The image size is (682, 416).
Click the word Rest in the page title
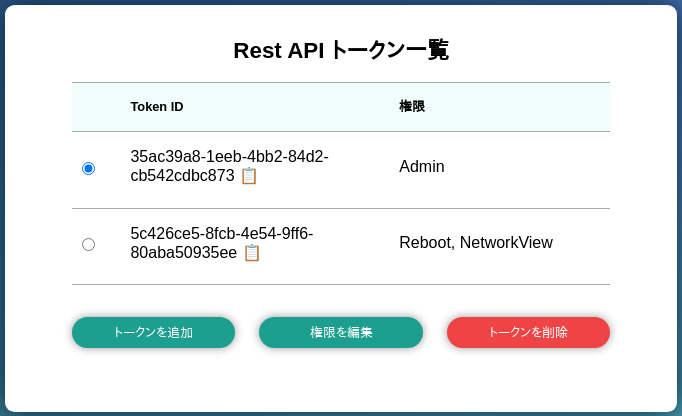(254, 51)
